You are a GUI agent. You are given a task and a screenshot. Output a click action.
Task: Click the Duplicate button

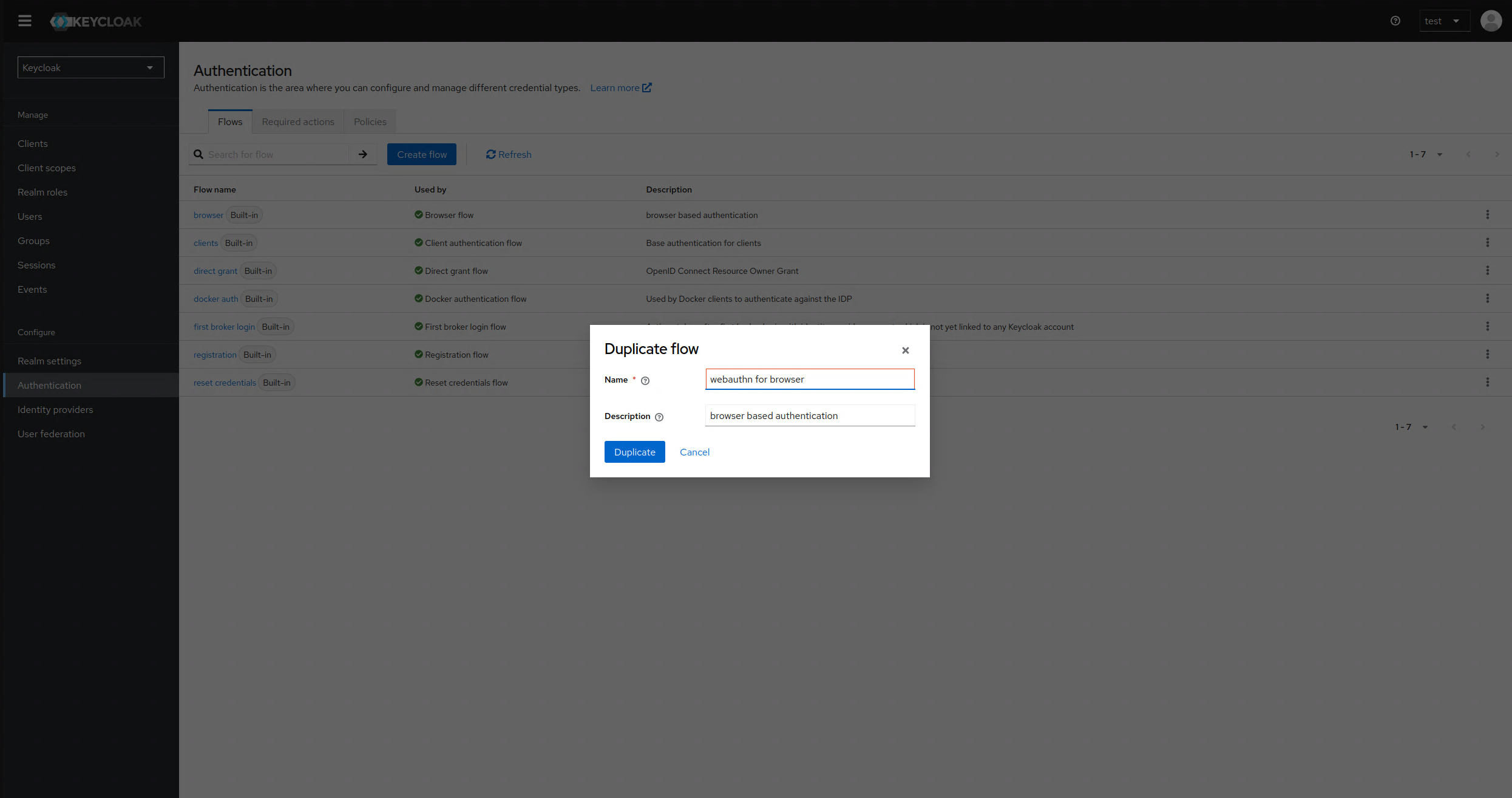(x=634, y=452)
